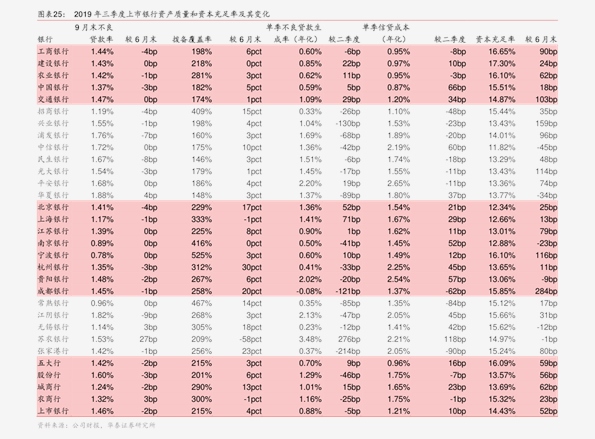Image resolution: width=595 pixels, height=439 pixels.
Task: Select the 贵阳银行 2.54% value
Action: click(398, 279)
